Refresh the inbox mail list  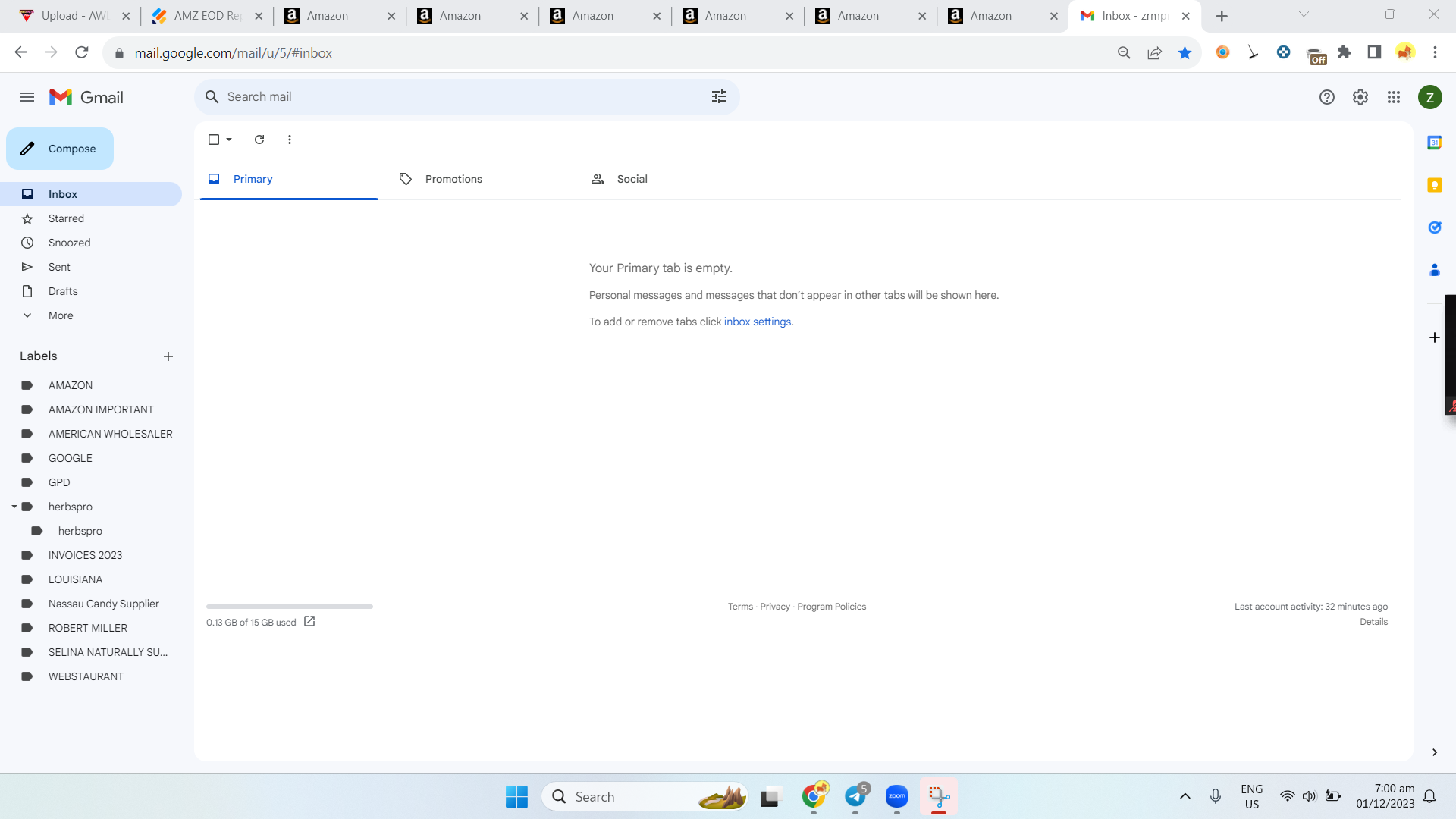pyautogui.click(x=259, y=140)
